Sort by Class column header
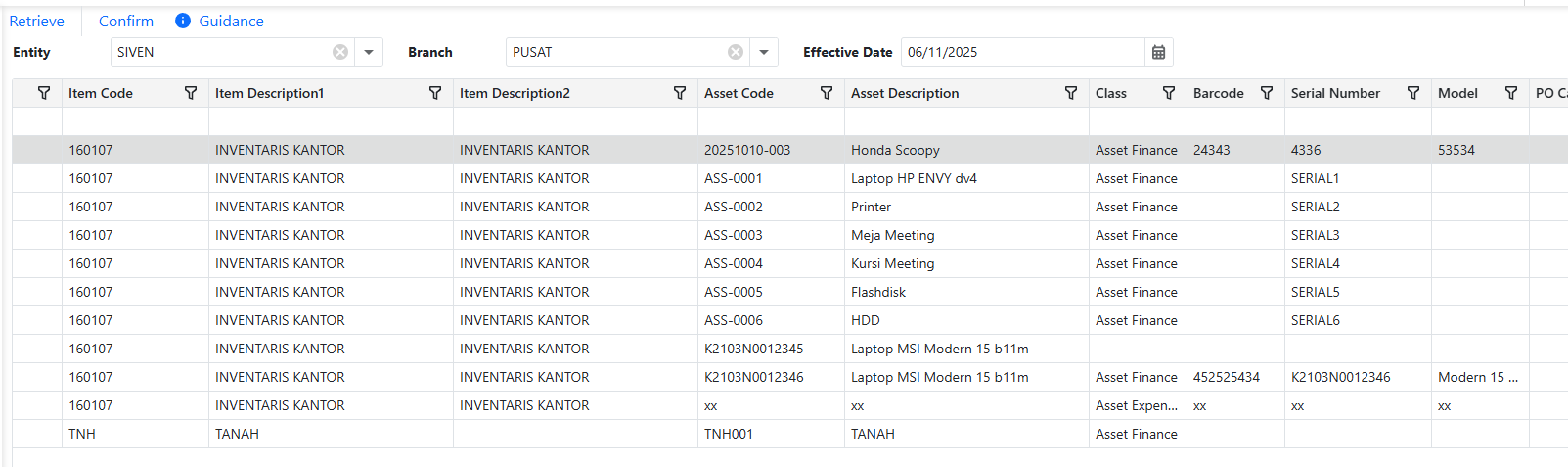 1111,93
